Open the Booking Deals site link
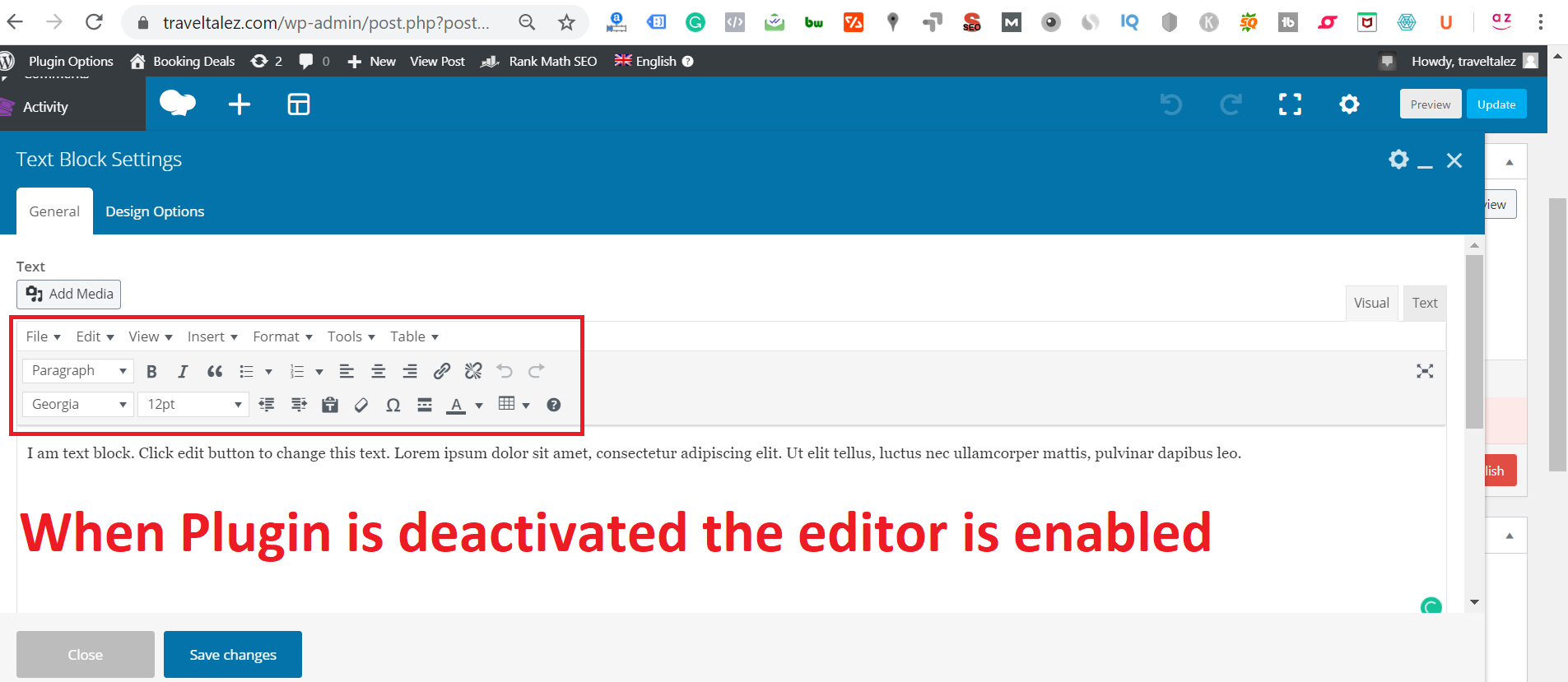 click(x=183, y=61)
